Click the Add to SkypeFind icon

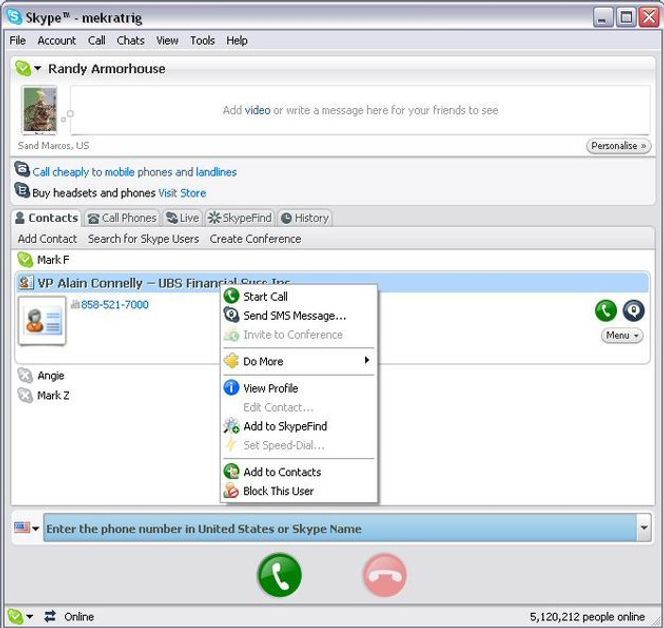(231, 426)
